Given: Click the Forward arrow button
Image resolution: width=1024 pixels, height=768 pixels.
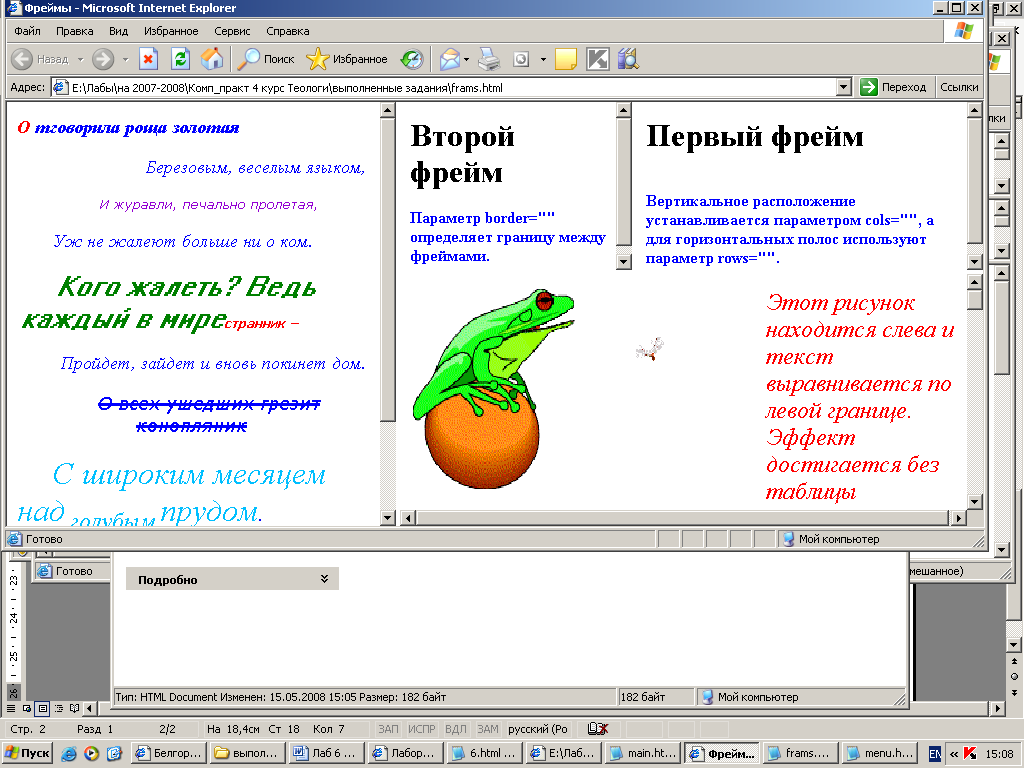Looking at the screenshot, I should (103, 59).
